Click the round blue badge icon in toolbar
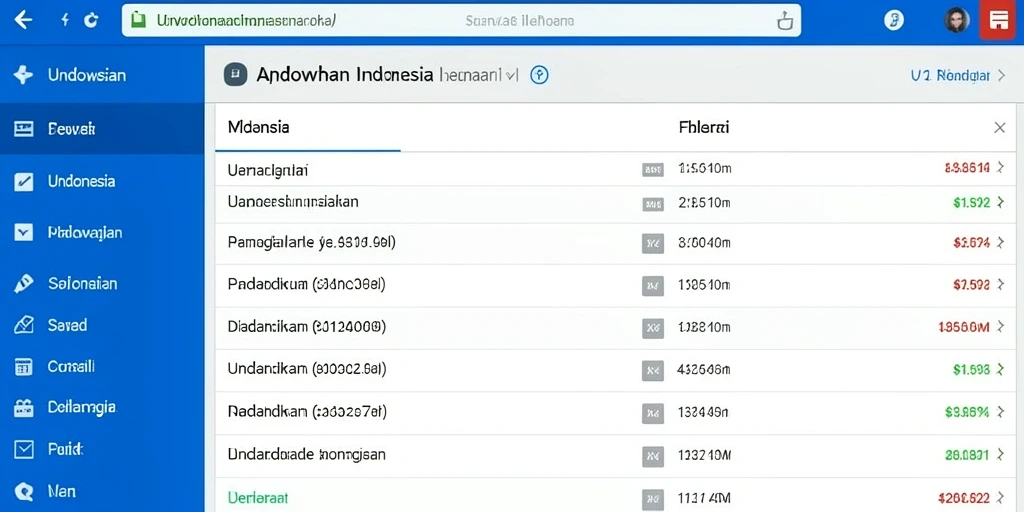The height and width of the screenshot is (512, 1024). pyautogui.click(x=893, y=20)
